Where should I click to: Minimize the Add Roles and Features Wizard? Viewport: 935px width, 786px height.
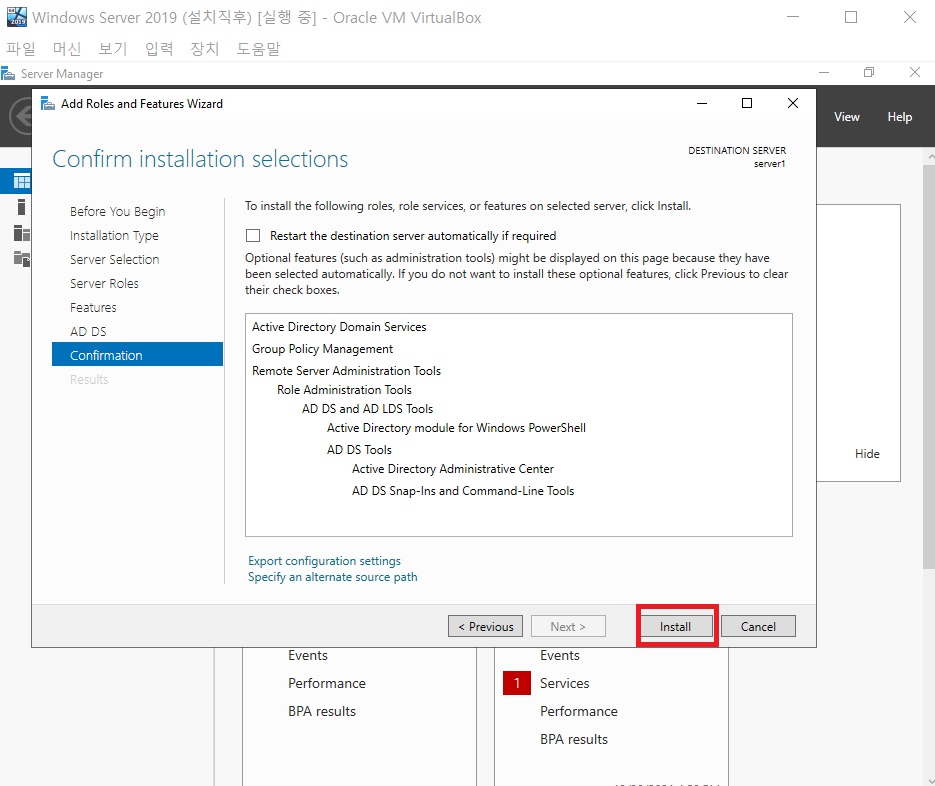702,103
